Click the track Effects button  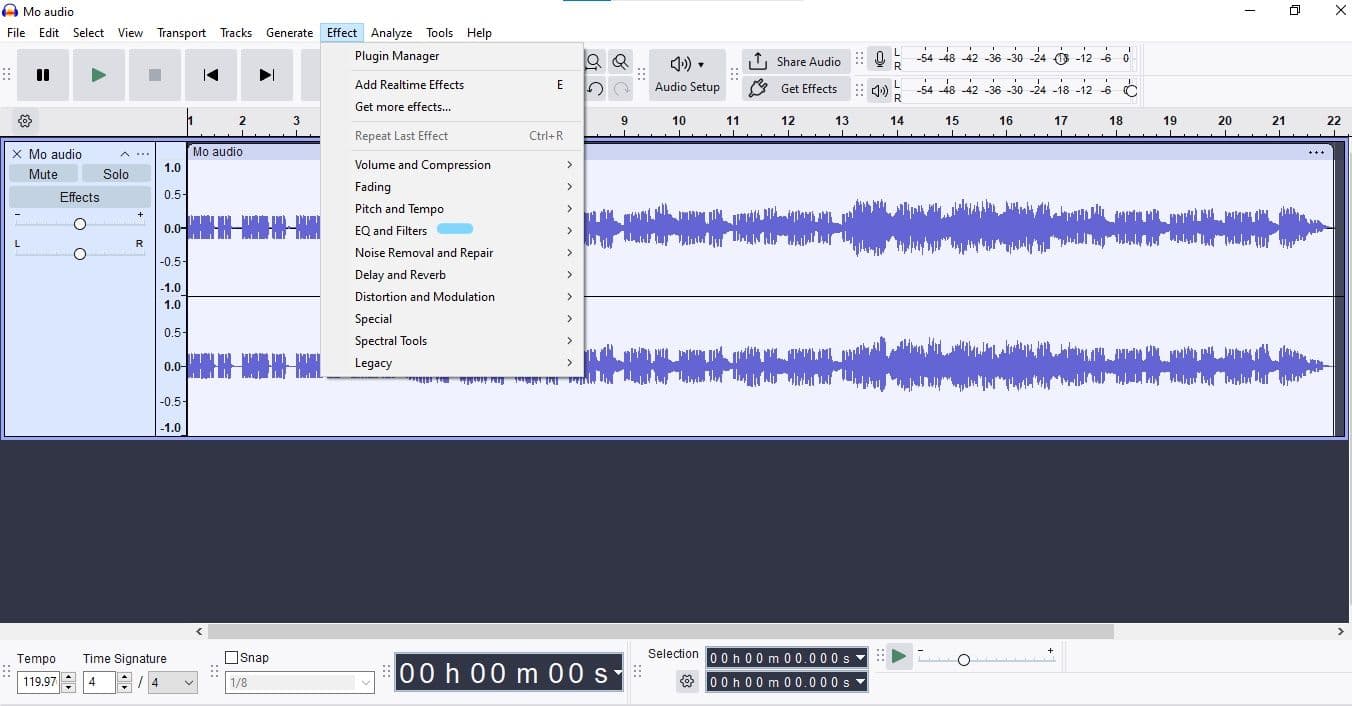point(80,197)
